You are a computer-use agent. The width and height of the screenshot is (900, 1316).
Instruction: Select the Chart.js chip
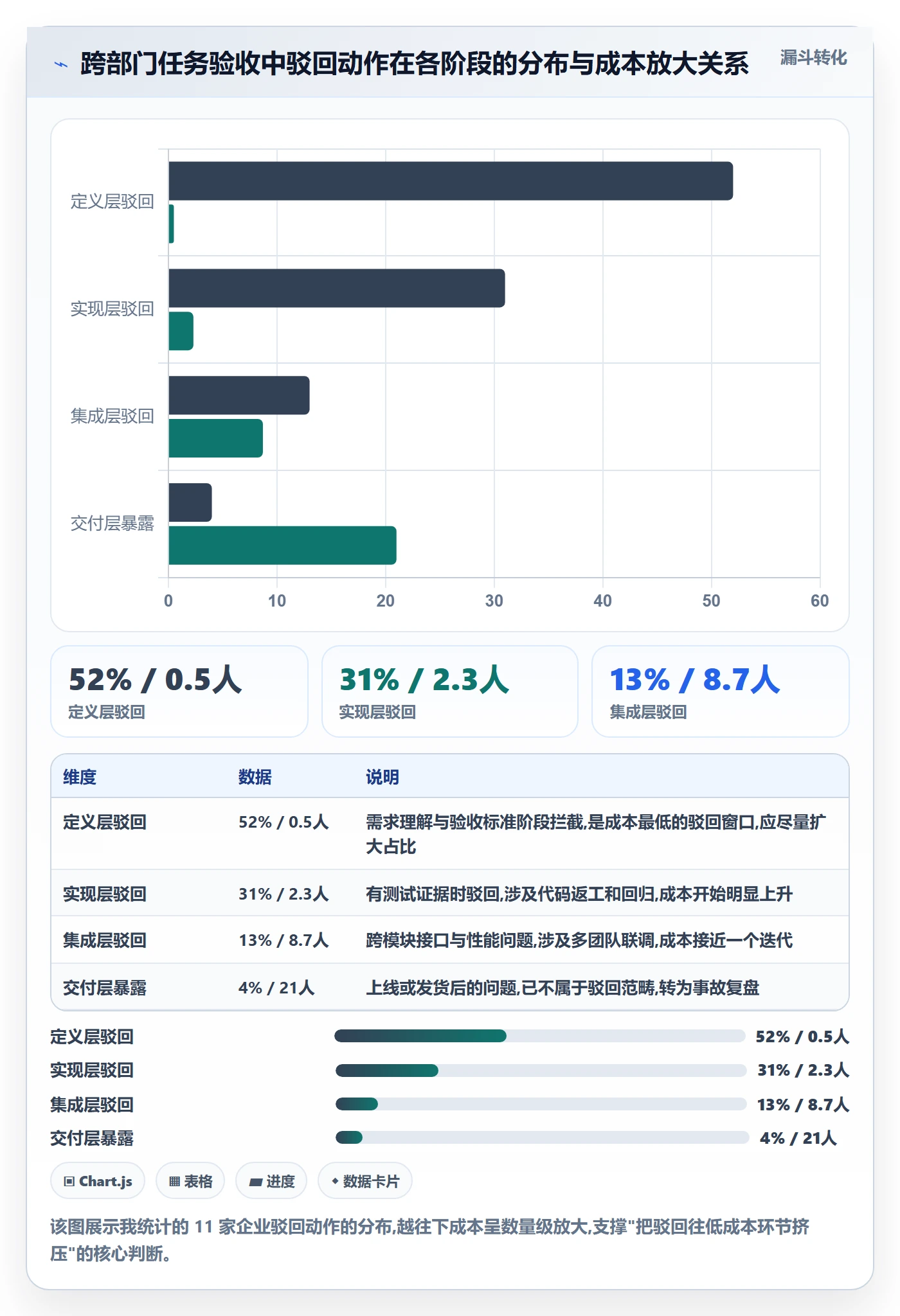98,1181
